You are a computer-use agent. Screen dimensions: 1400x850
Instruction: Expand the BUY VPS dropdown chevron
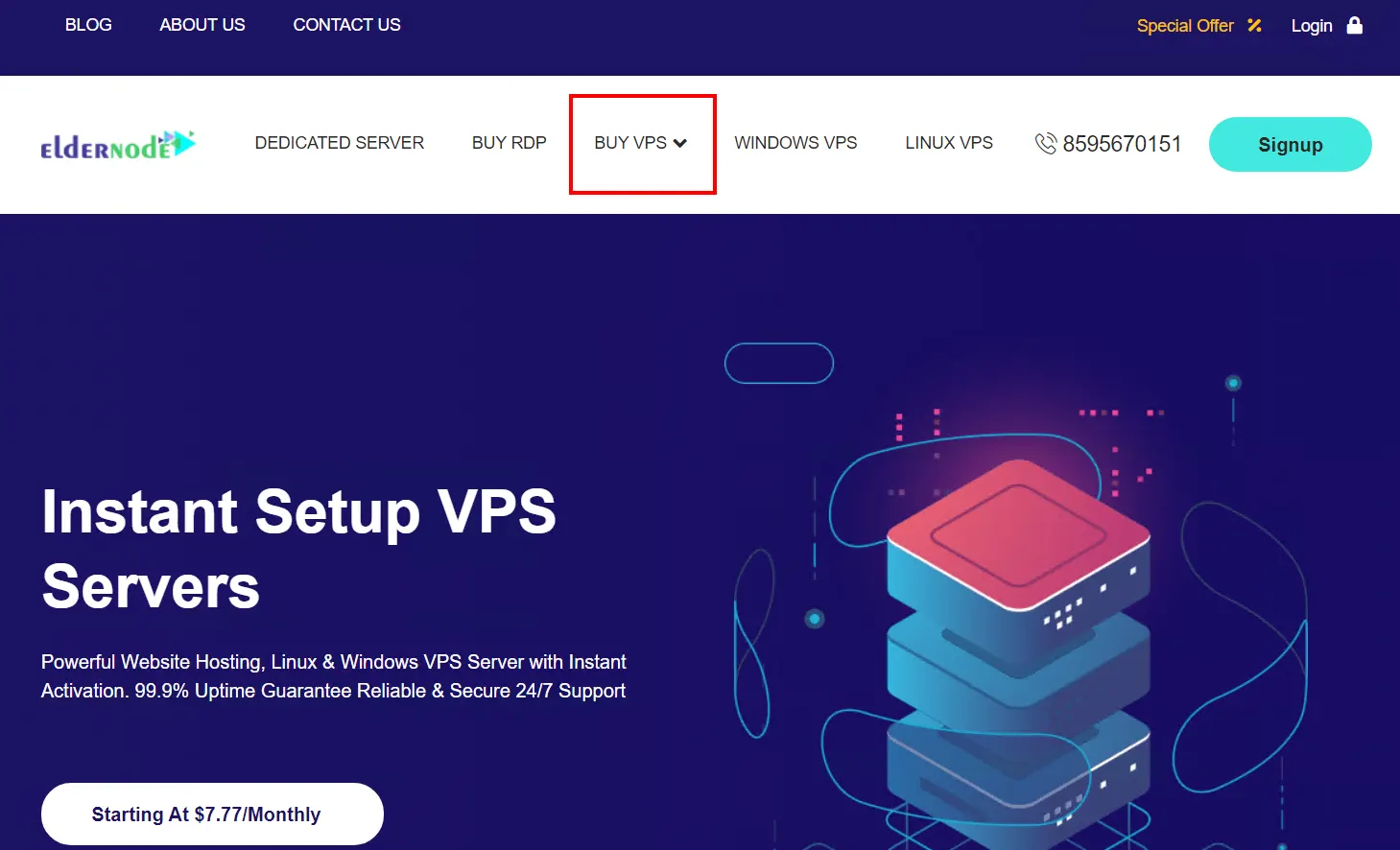coord(680,143)
